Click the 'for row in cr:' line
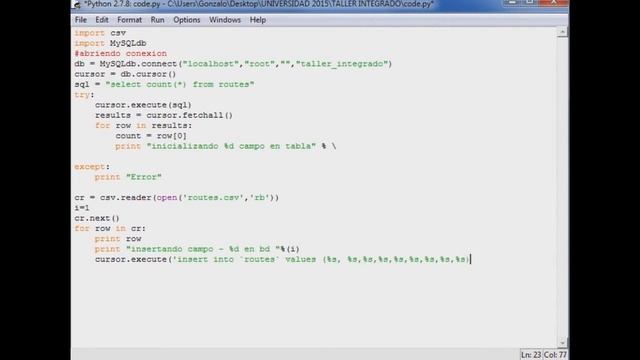This screenshot has height=360, width=640. 110,229
